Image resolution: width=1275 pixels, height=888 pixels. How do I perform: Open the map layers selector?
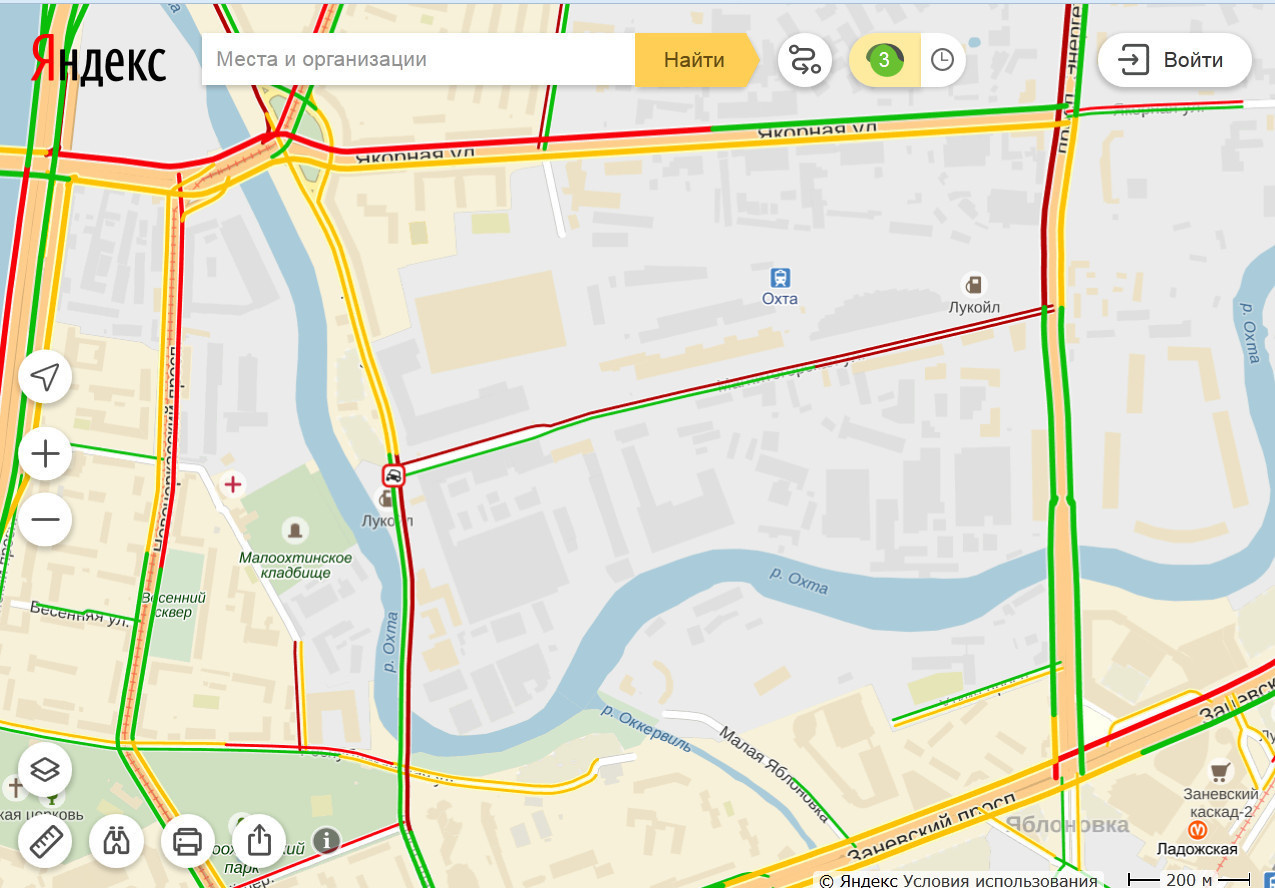point(45,769)
